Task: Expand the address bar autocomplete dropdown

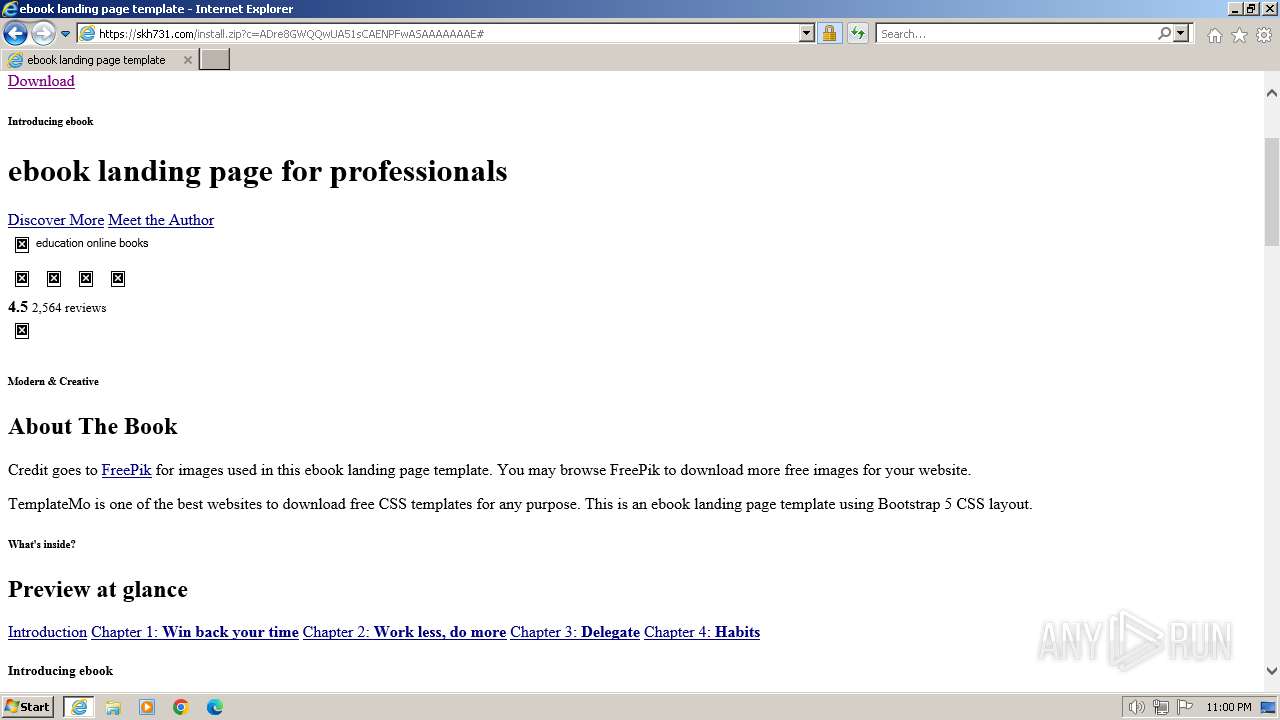Action: (x=807, y=34)
